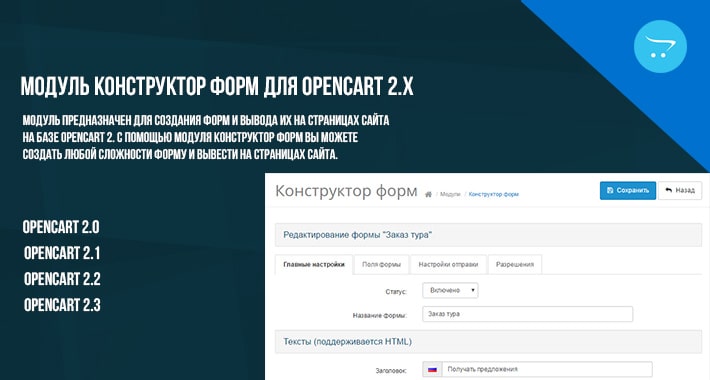The width and height of the screenshot is (710, 380).
Task: Click the Название формы input field
Action: tap(528, 314)
